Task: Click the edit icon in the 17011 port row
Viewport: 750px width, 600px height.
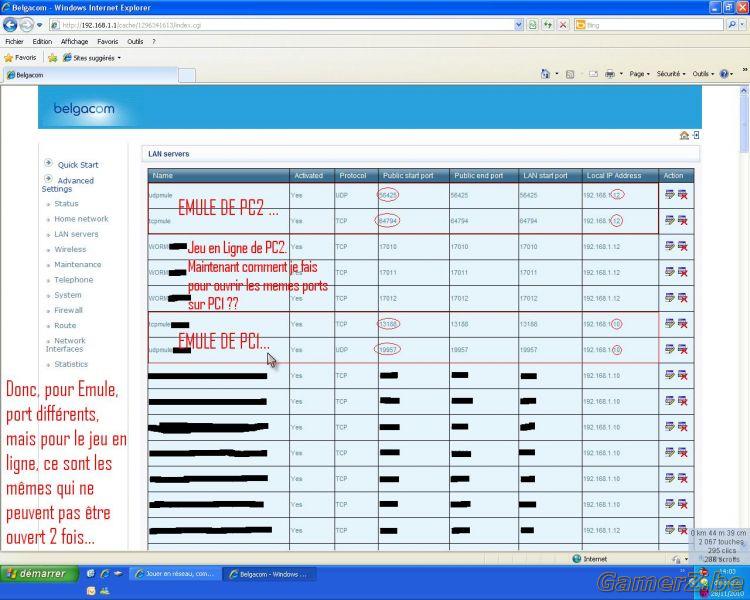Action: click(669, 272)
